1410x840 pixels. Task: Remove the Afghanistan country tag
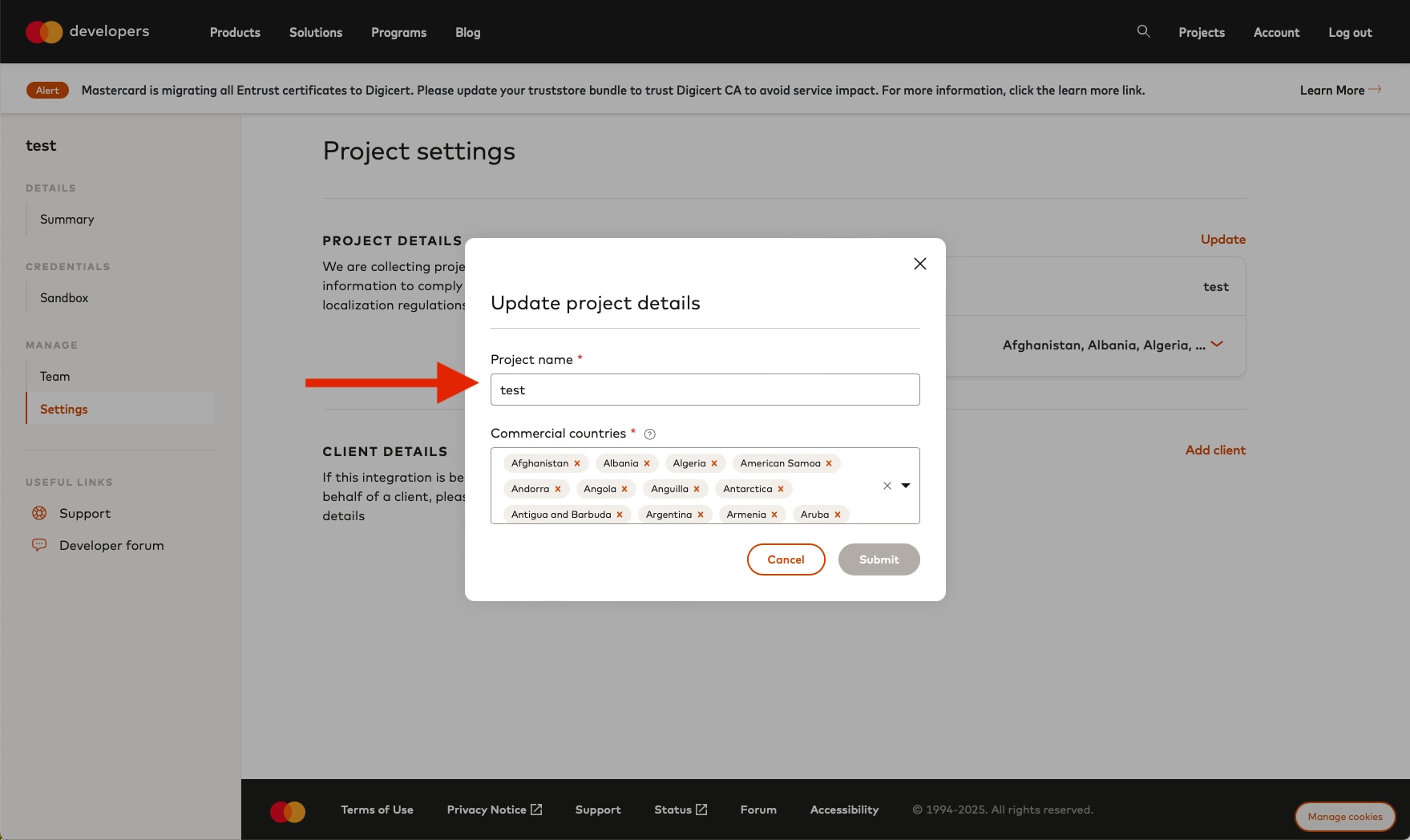pos(577,463)
